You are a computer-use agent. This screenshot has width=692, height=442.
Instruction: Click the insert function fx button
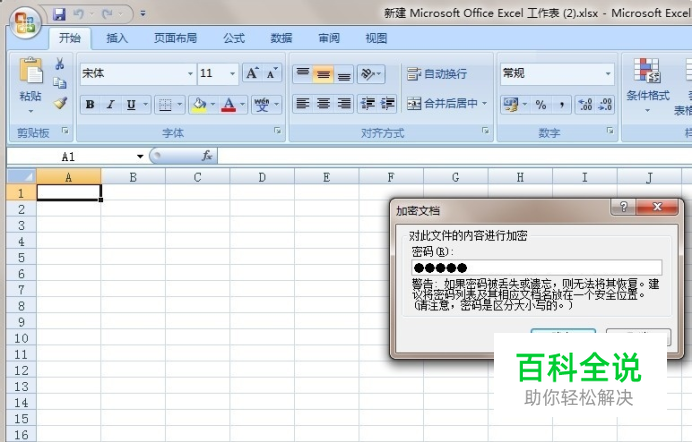[x=207, y=156]
